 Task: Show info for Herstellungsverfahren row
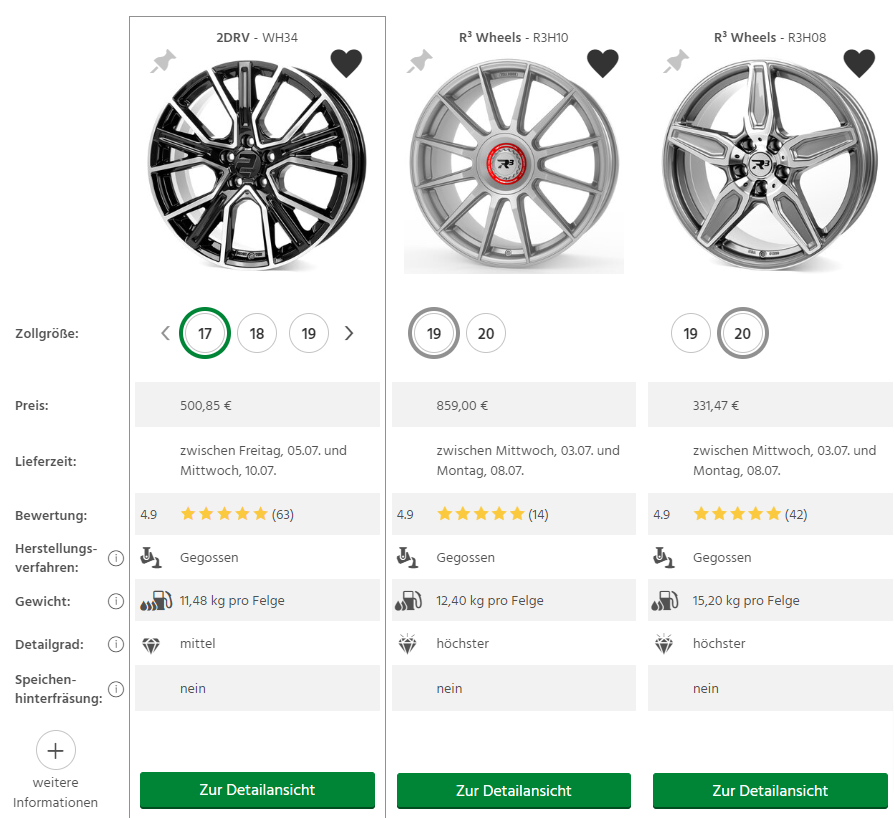pyautogui.click(x=116, y=558)
